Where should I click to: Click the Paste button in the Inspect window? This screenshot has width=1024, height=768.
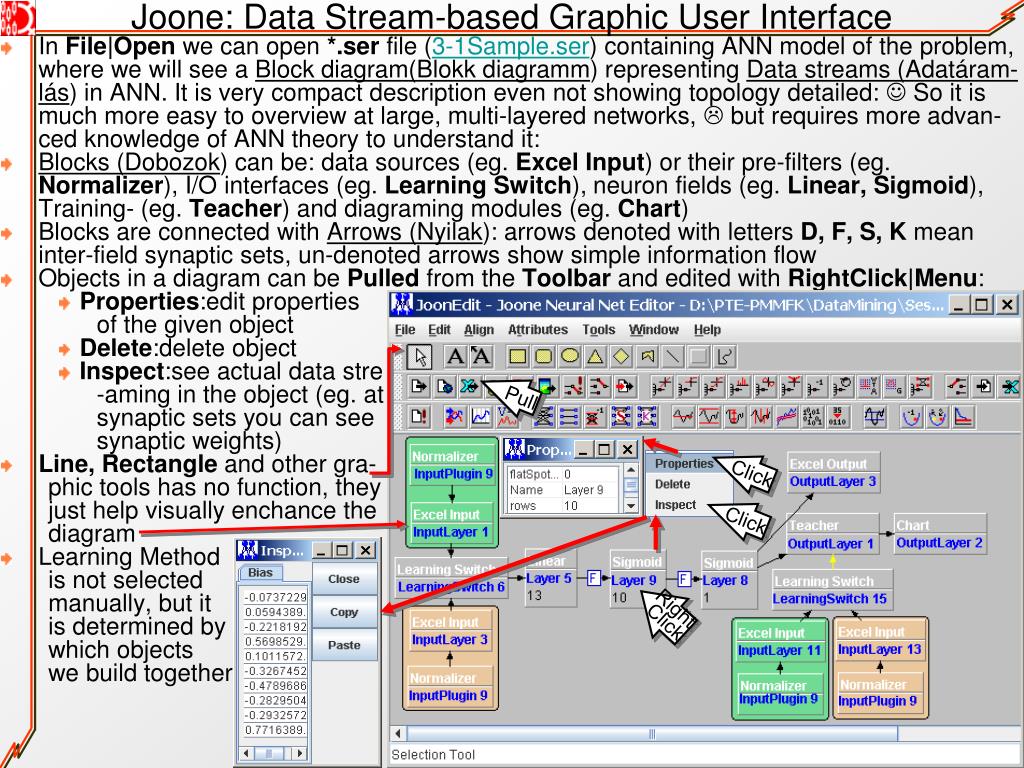(344, 645)
